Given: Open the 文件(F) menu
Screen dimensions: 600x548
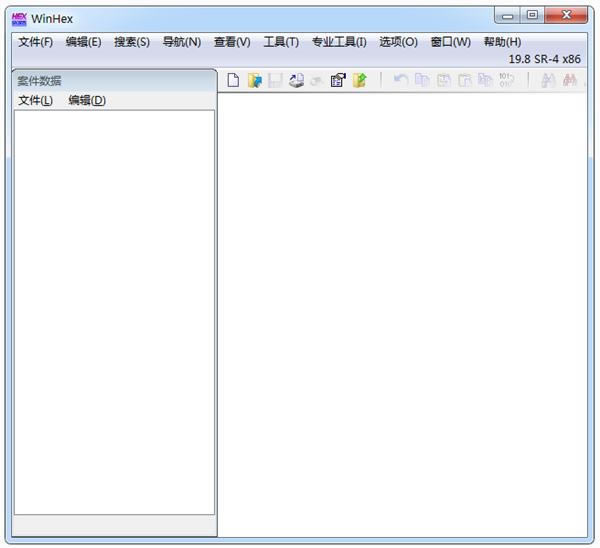Looking at the screenshot, I should (x=36, y=42).
